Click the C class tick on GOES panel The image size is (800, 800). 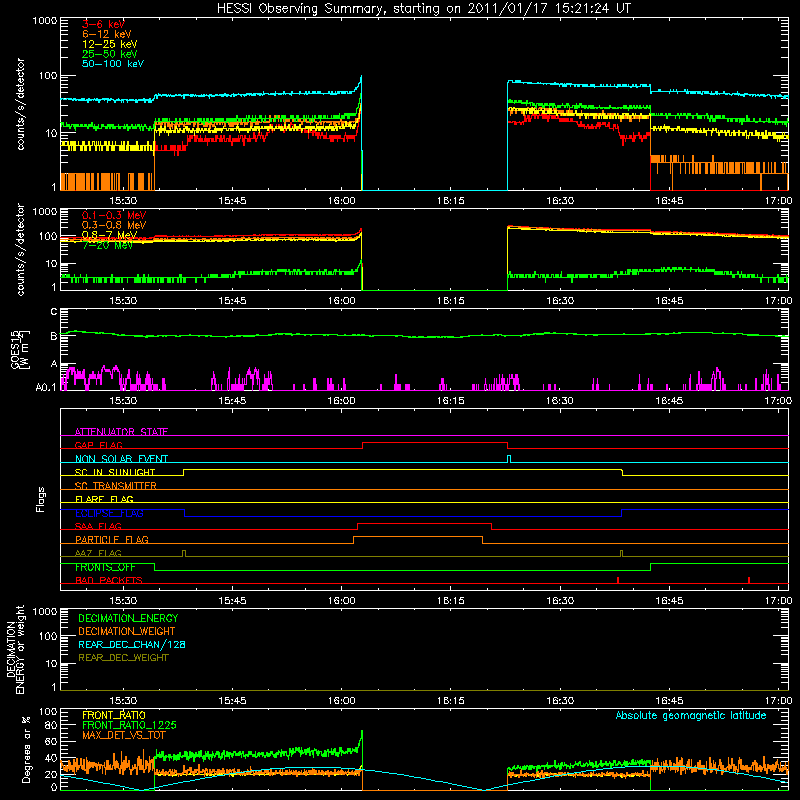54,312
